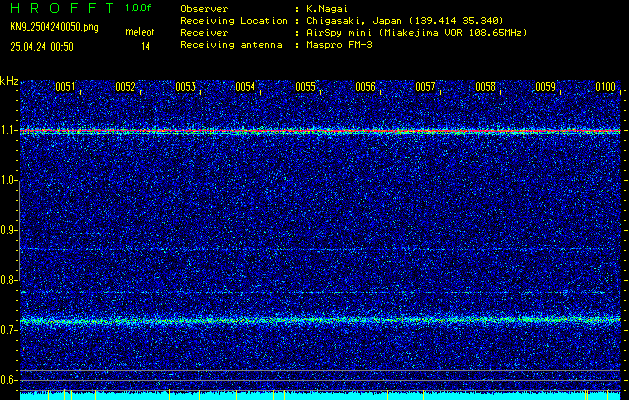The height and width of the screenshot is (400, 629).
Task: Click the green signal band near 0.72 kHz
Action: tap(320, 320)
